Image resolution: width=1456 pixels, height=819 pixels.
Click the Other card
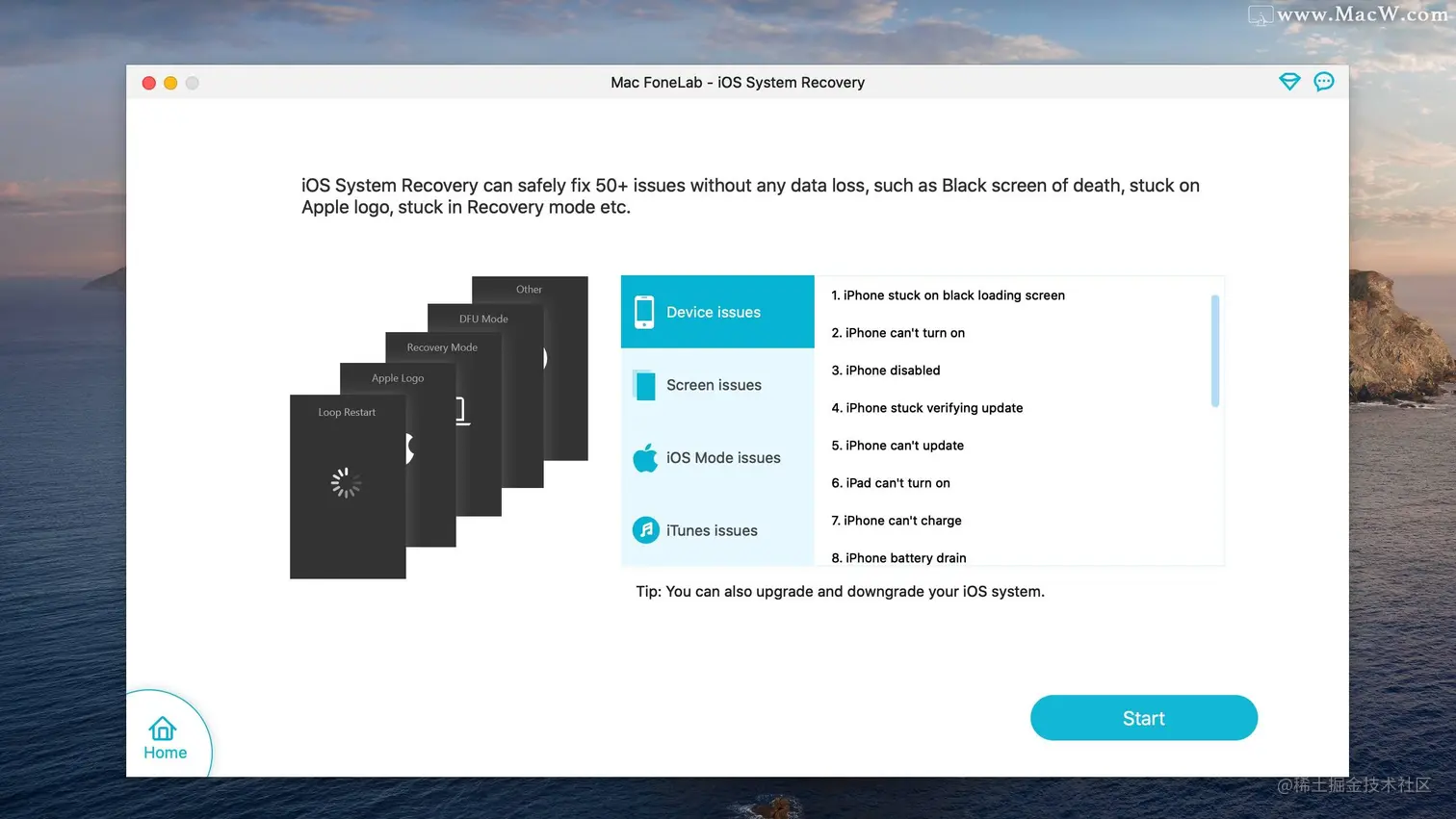click(530, 289)
